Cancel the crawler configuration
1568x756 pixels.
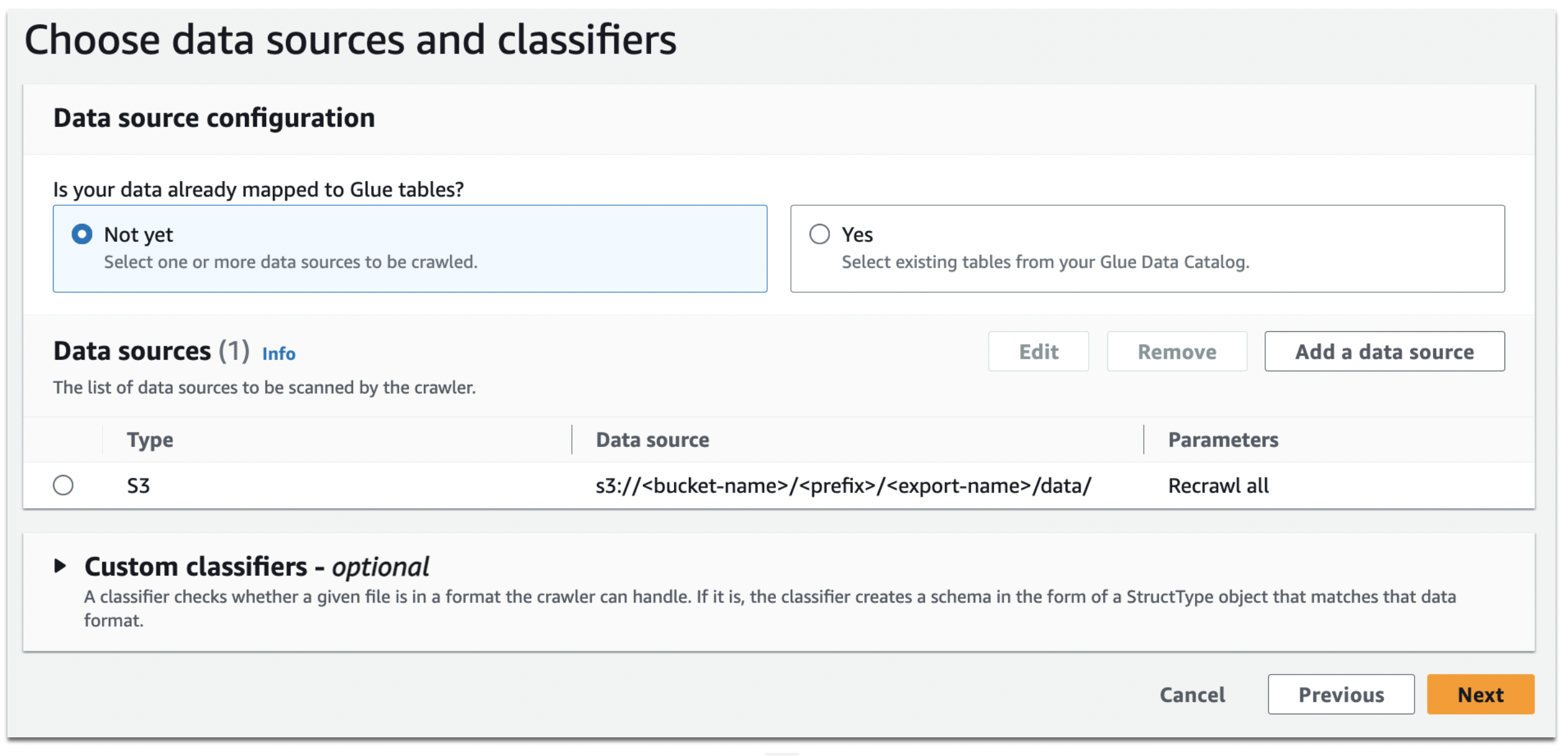coord(1192,694)
